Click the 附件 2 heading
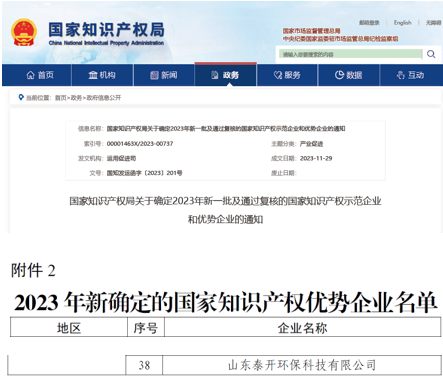Viewport: 443px width, 379px height. (33, 270)
